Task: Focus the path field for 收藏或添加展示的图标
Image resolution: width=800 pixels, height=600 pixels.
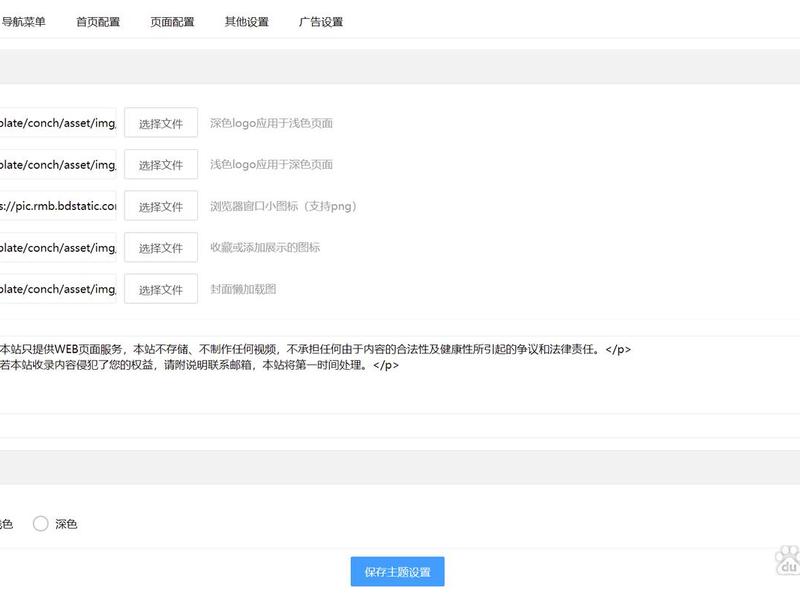Action: [58, 247]
